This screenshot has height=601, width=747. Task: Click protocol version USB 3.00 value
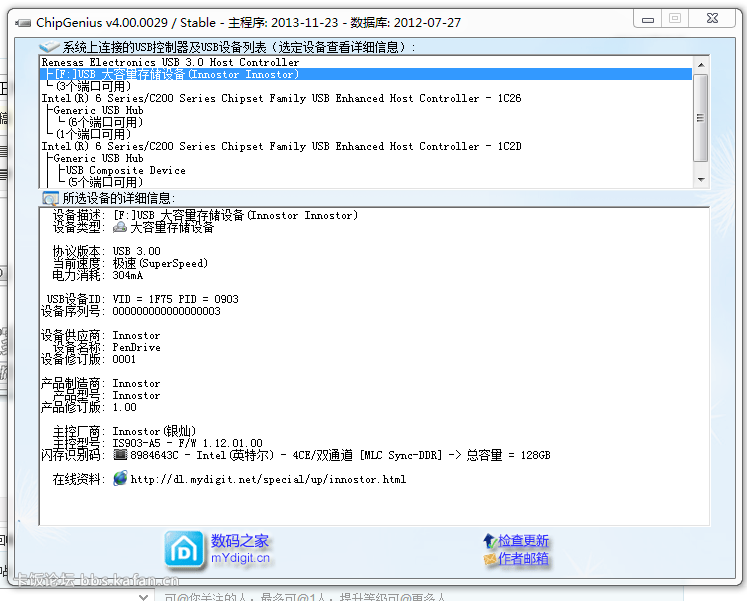pos(136,251)
